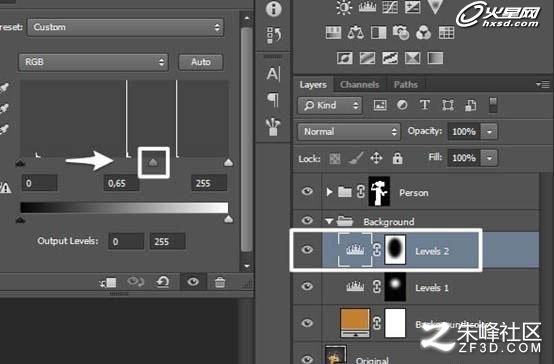The width and height of the screenshot is (554, 364).
Task: Open the Character panel icon
Action: point(273,74)
